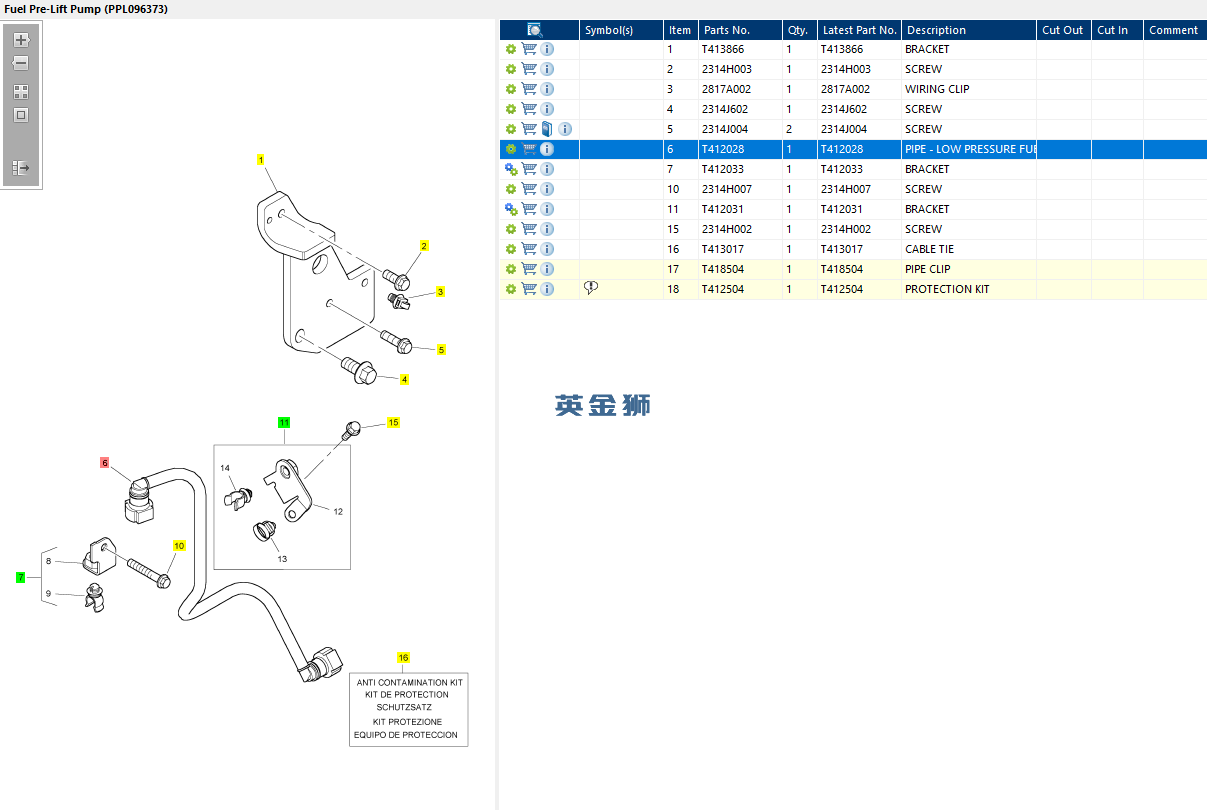Select callout 10 on the diagram
The height and width of the screenshot is (810, 1207).
179,546
